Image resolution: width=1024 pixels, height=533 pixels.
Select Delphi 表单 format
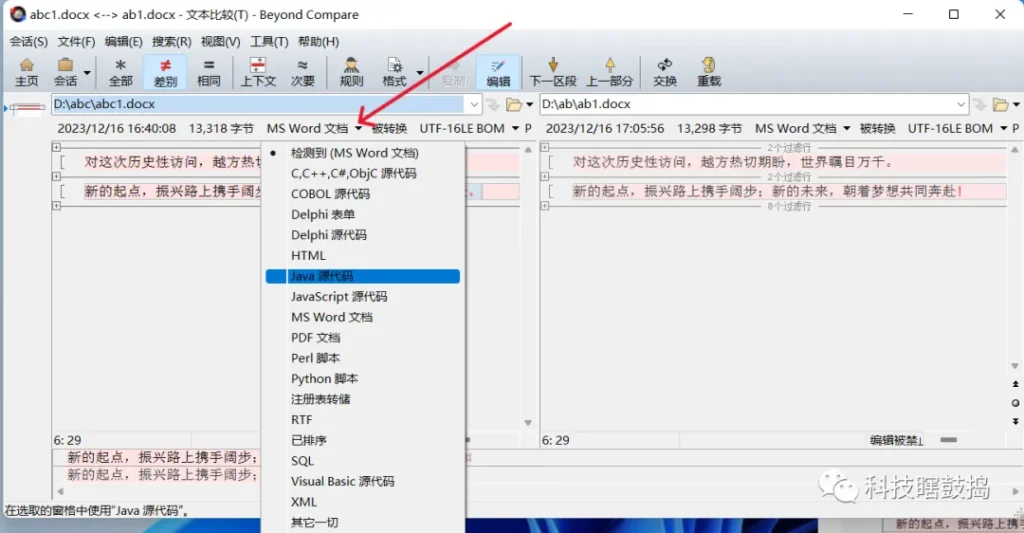[x=363, y=214]
